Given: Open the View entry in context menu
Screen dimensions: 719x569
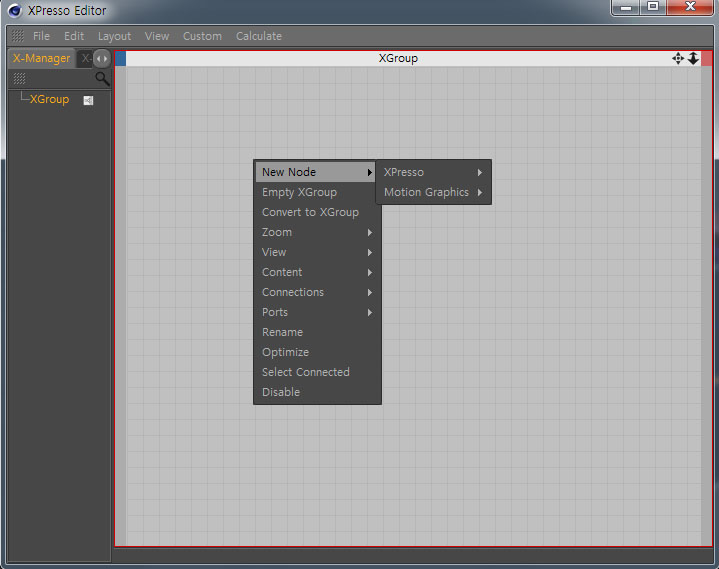Looking at the screenshot, I should pyautogui.click(x=317, y=252).
